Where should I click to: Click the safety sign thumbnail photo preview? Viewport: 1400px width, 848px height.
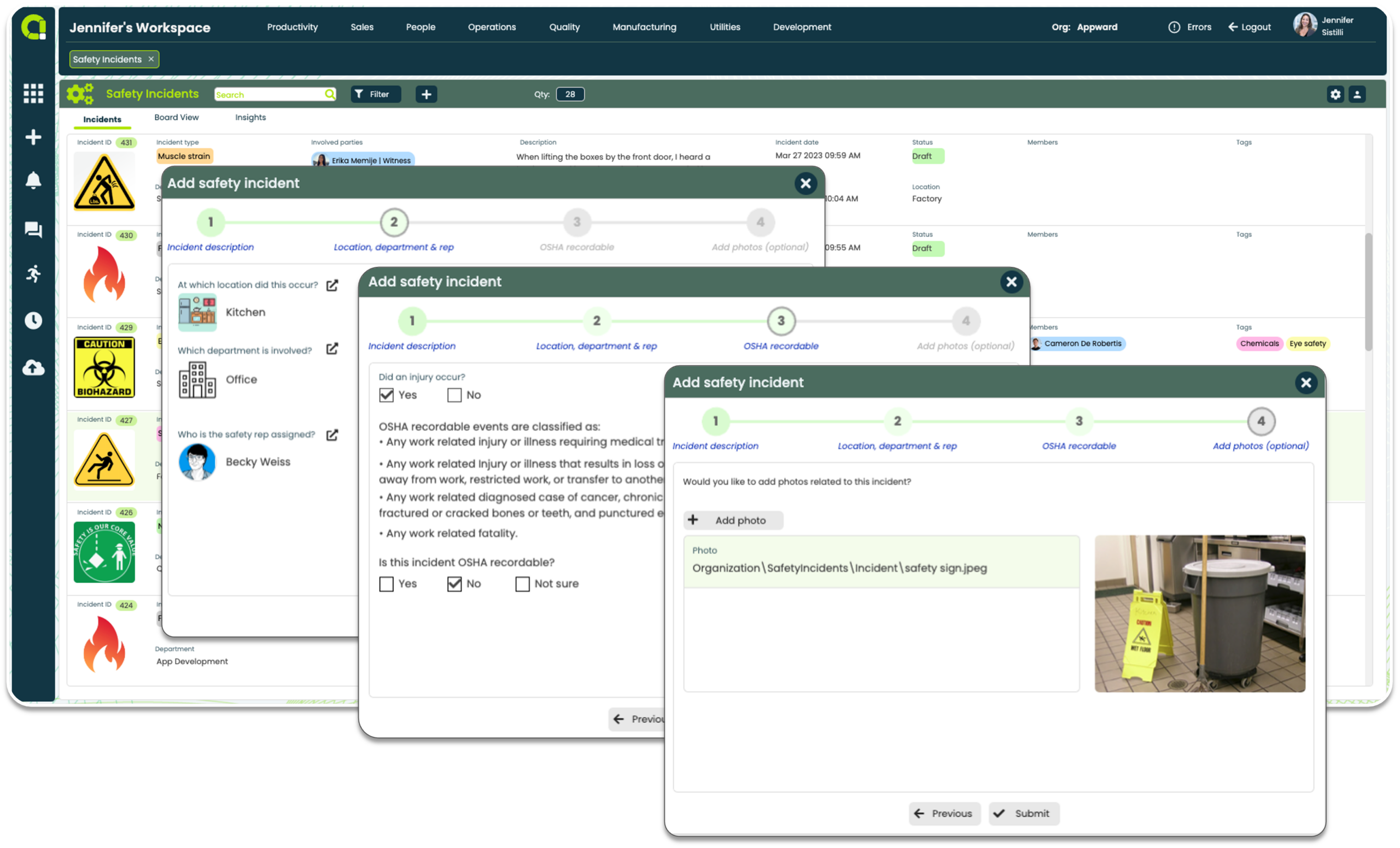1200,612
